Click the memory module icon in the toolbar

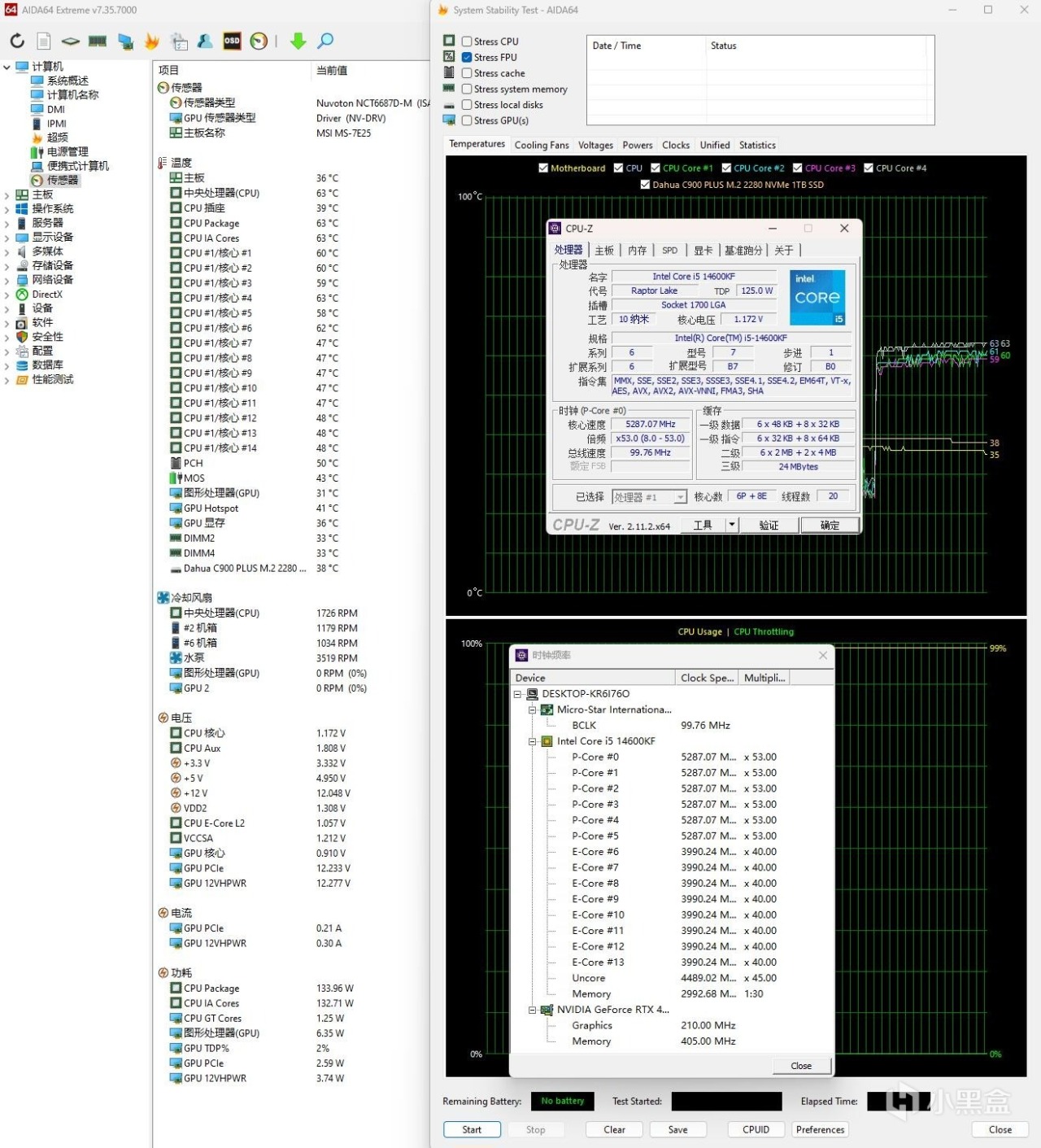point(98,41)
